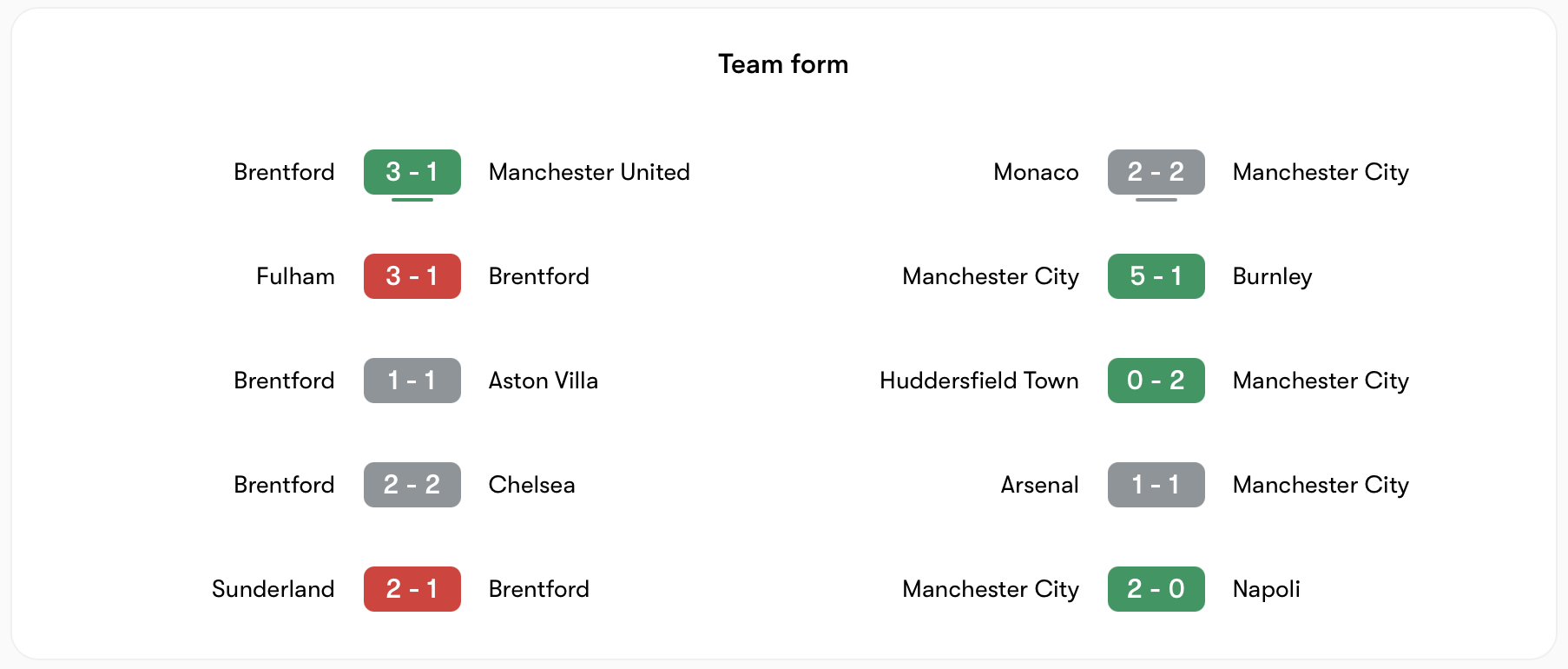1568x669 pixels.
Task: Click the Huddersfield Town team name
Action: (x=978, y=381)
